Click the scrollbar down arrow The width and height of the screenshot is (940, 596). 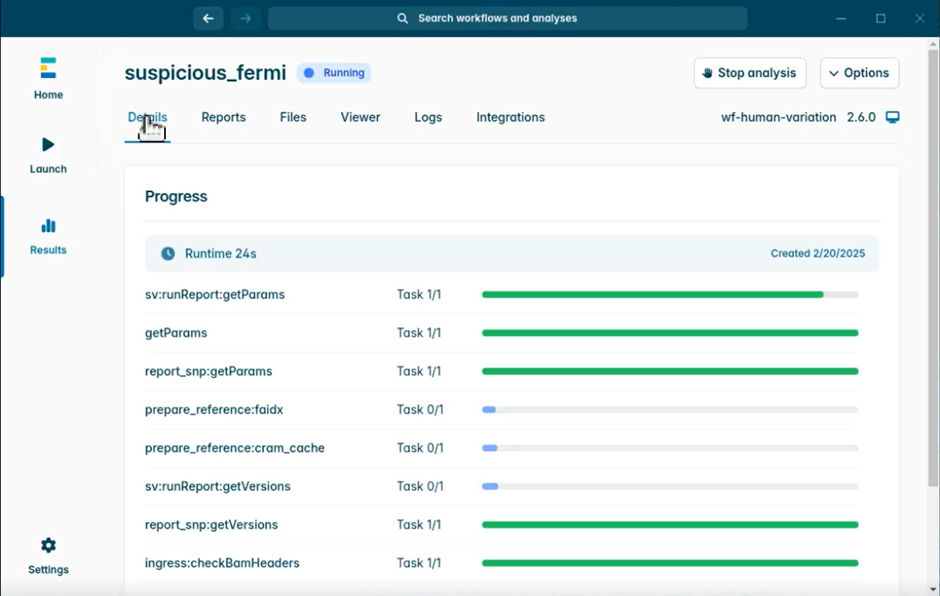pyautogui.click(x=933, y=589)
